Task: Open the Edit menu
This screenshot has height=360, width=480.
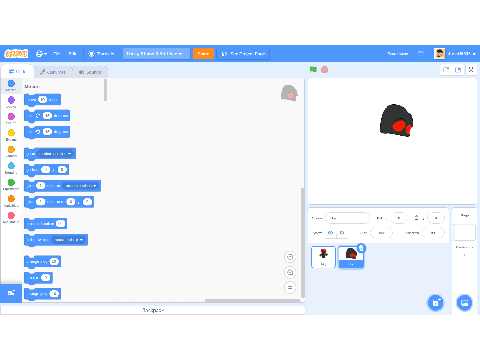Action: tap(72, 53)
